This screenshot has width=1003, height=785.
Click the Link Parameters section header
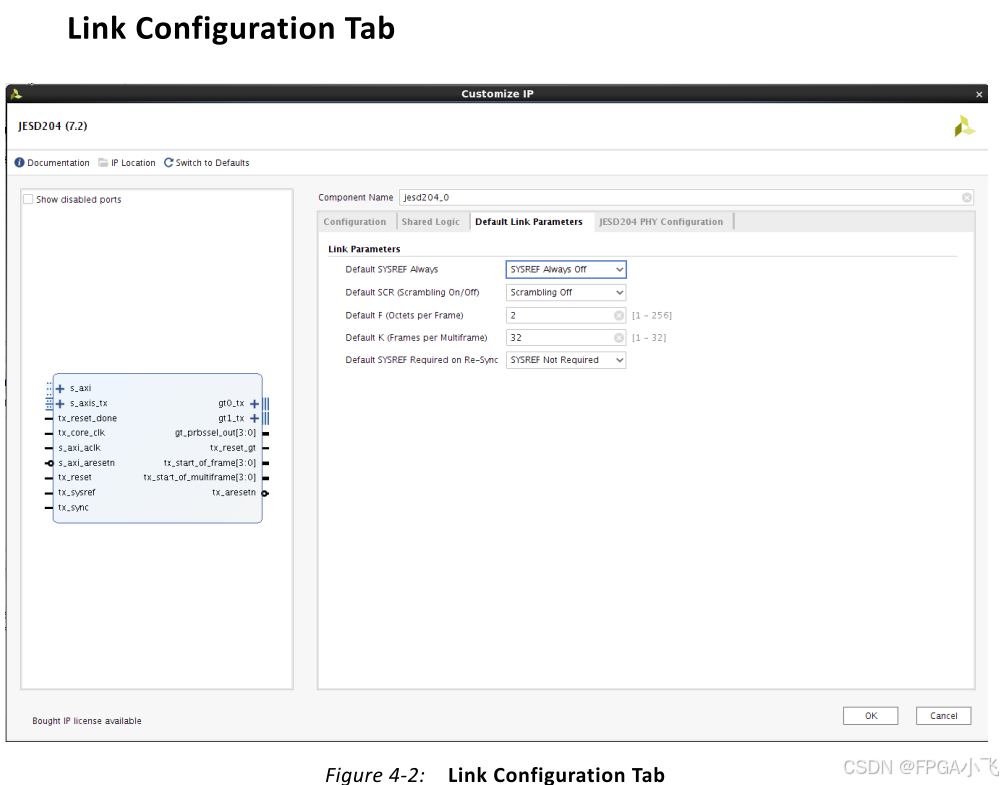(x=364, y=249)
